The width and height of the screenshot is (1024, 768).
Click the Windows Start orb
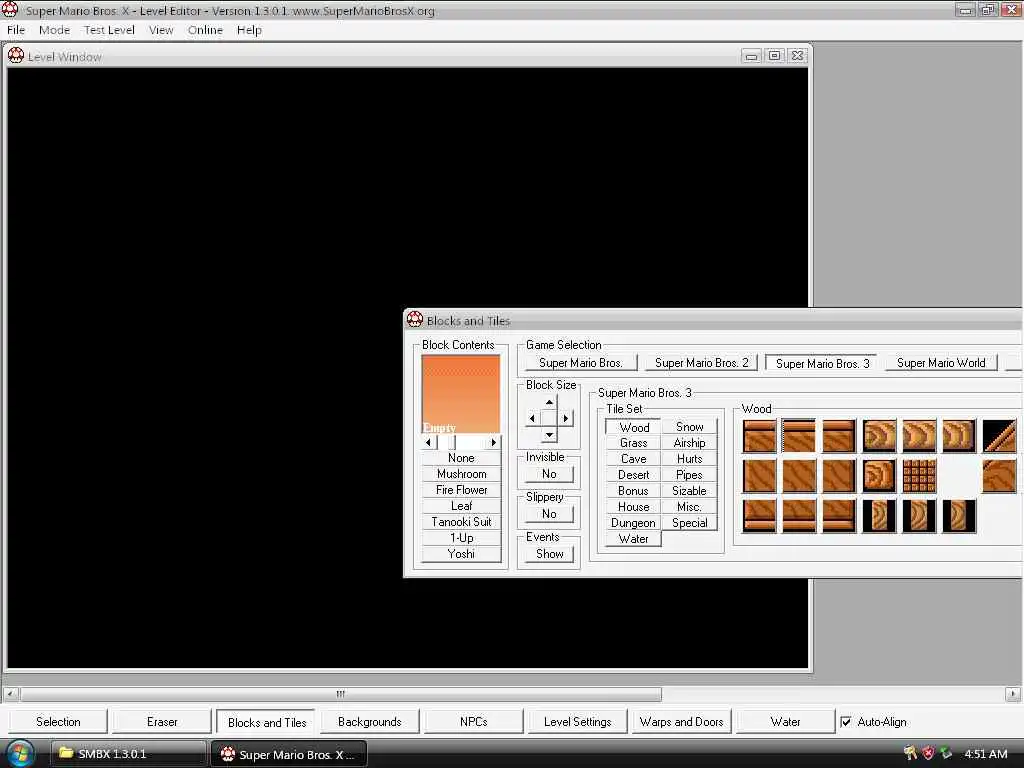click(20, 754)
